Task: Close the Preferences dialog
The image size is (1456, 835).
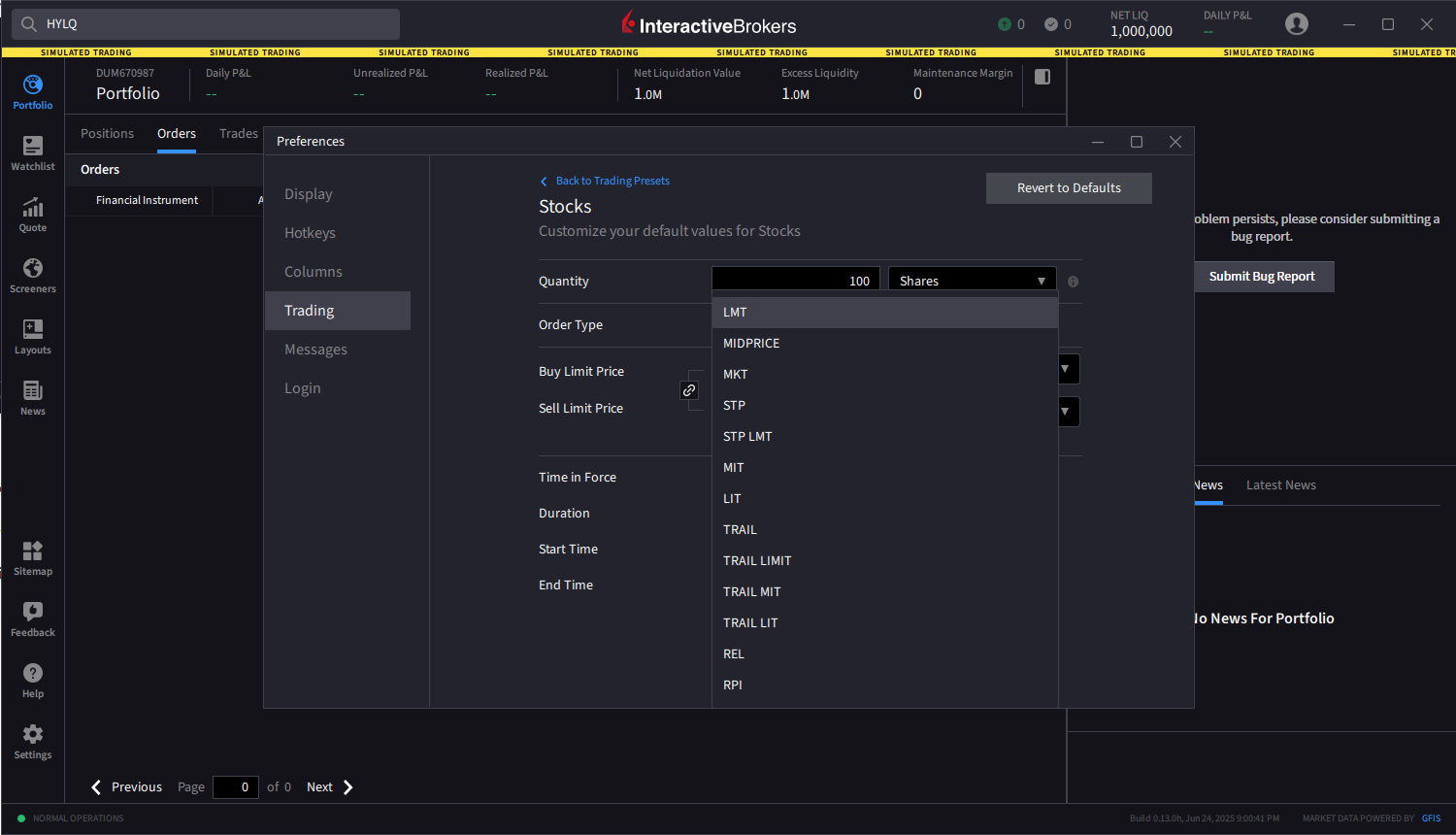Action: (1175, 142)
